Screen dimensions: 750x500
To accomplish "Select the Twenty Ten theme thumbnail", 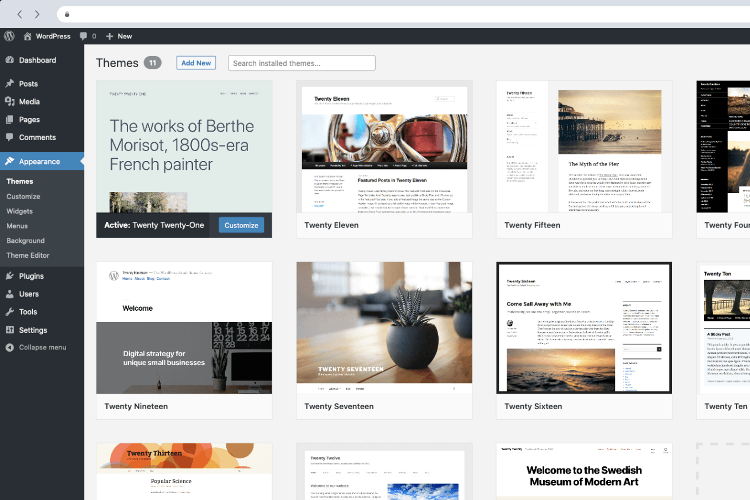I will coord(723,328).
